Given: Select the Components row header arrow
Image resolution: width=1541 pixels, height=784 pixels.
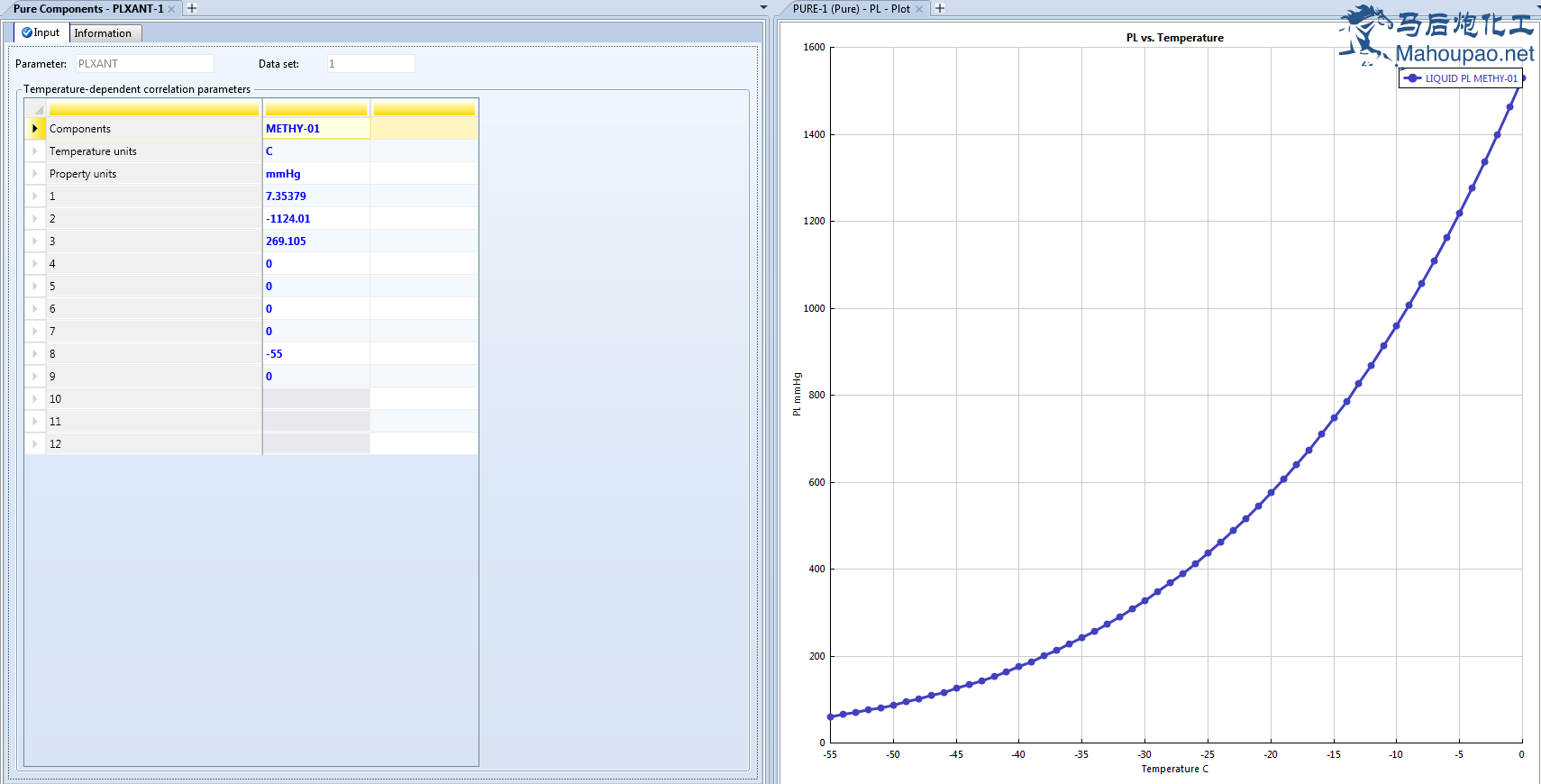Looking at the screenshot, I should click(x=35, y=129).
